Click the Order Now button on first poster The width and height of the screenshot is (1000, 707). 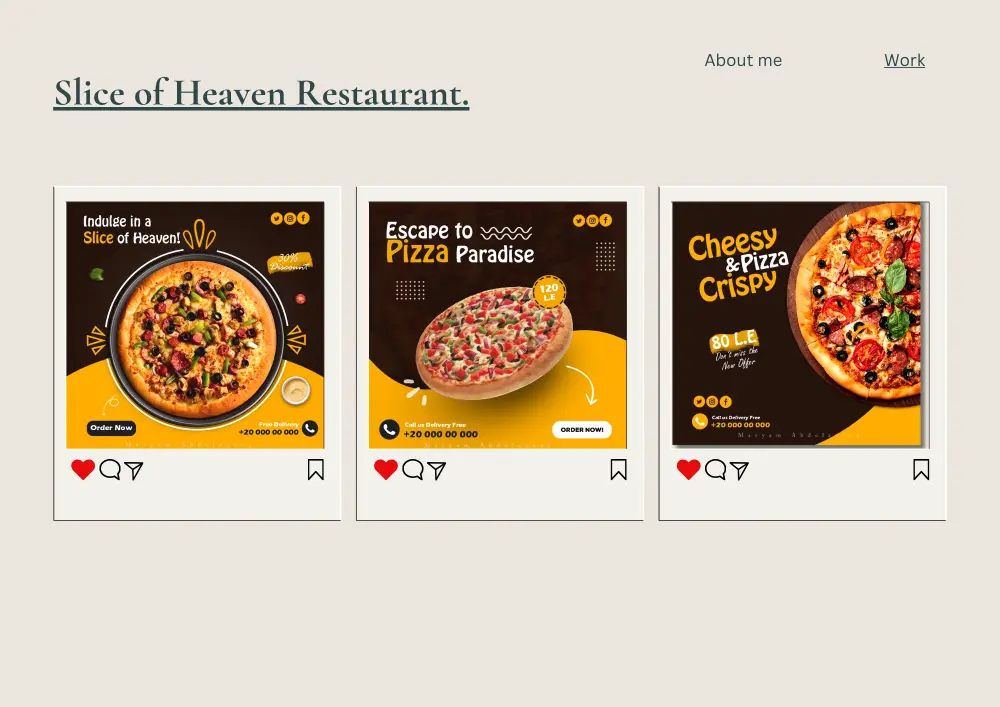point(112,428)
